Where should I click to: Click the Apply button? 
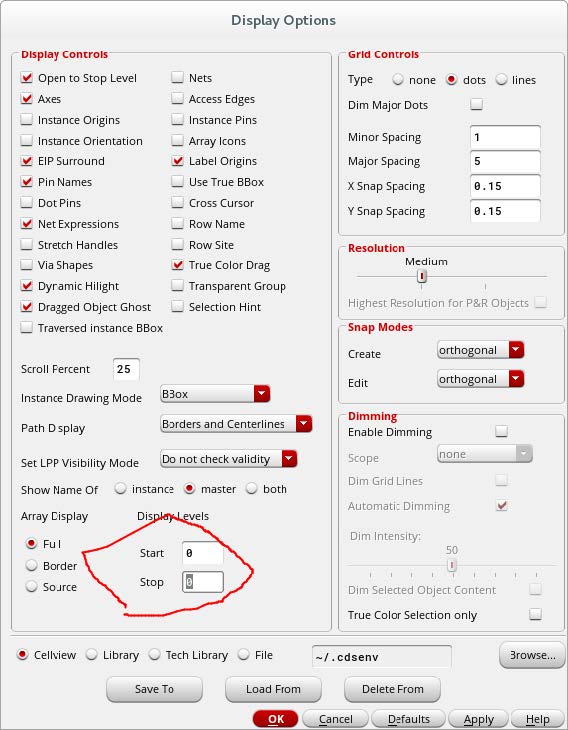tap(479, 719)
